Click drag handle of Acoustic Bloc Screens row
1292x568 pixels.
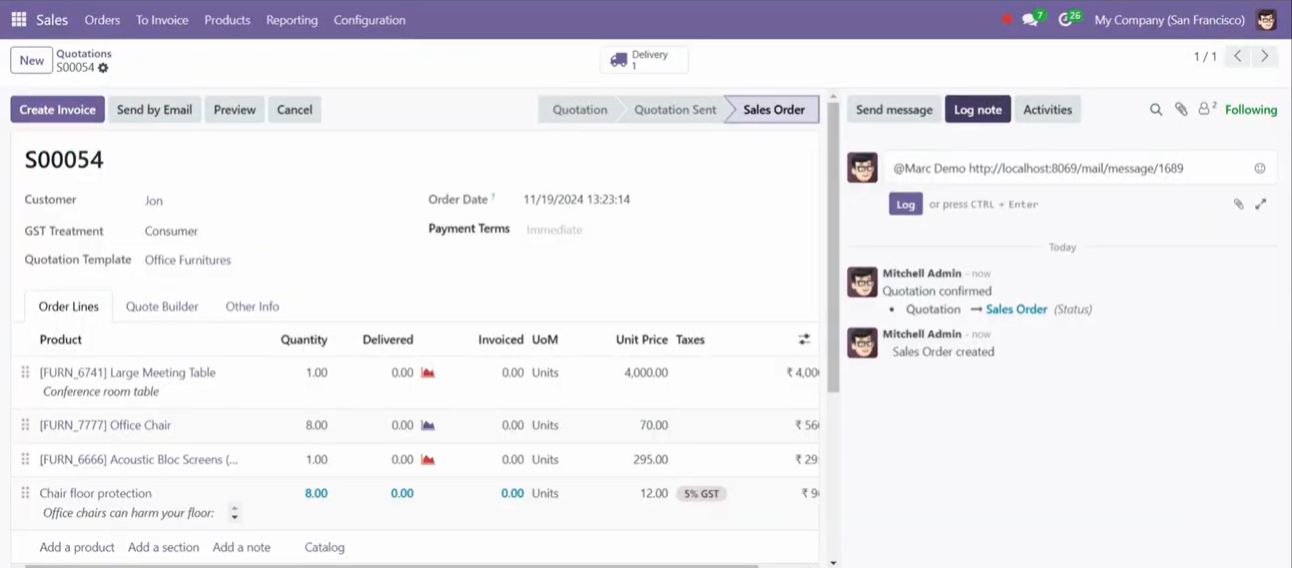click(25, 460)
